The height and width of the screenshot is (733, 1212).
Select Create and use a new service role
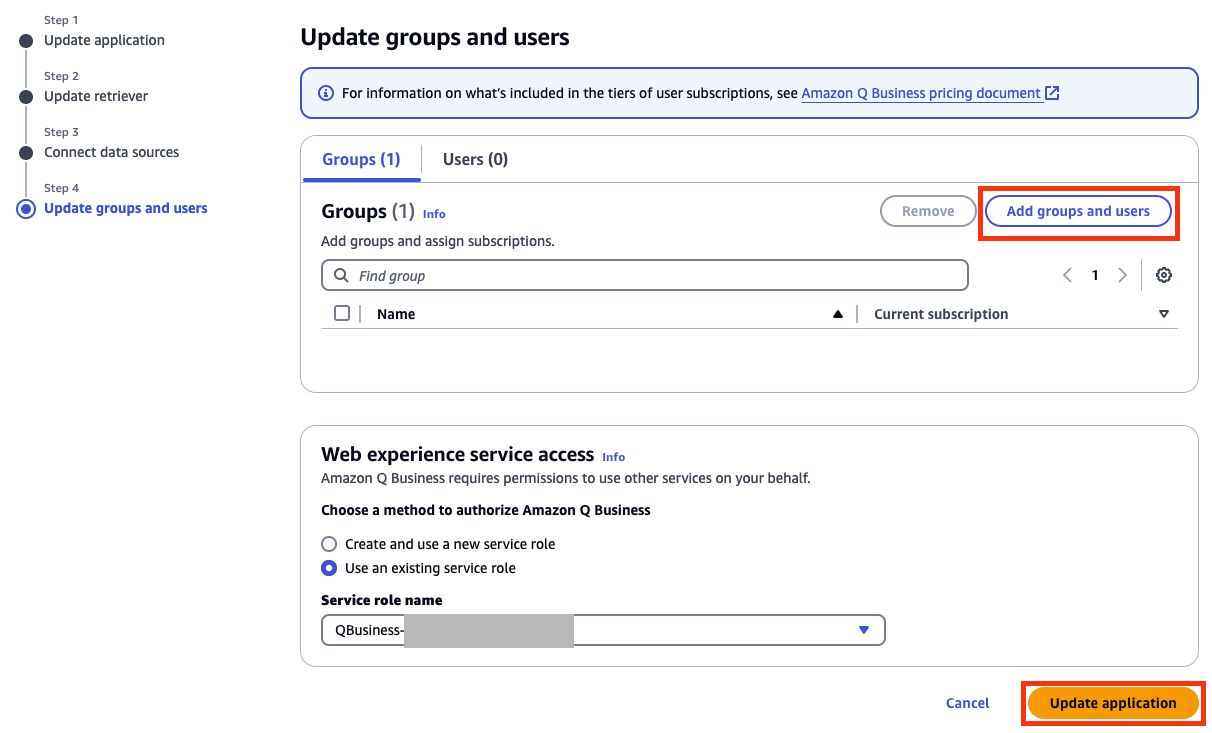point(329,544)
